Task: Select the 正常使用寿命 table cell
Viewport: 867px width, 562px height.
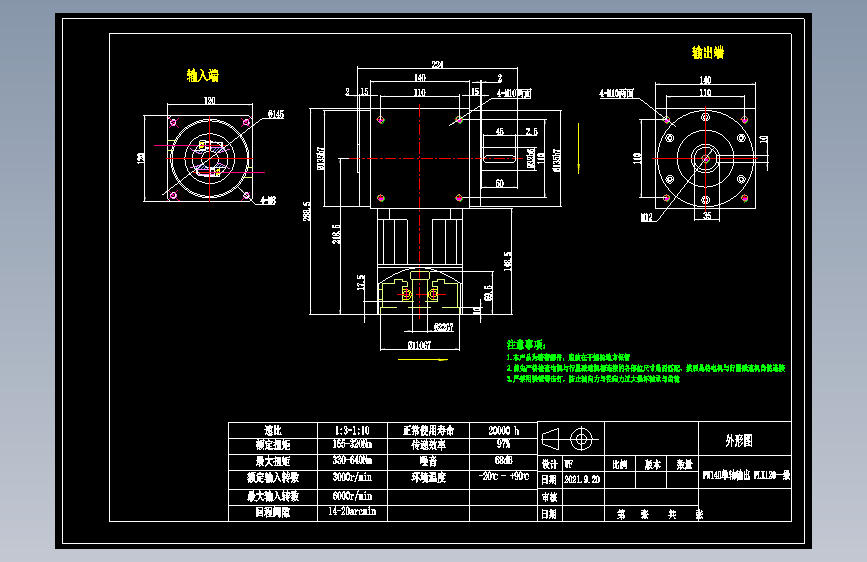Action: (x=429, y=430)
